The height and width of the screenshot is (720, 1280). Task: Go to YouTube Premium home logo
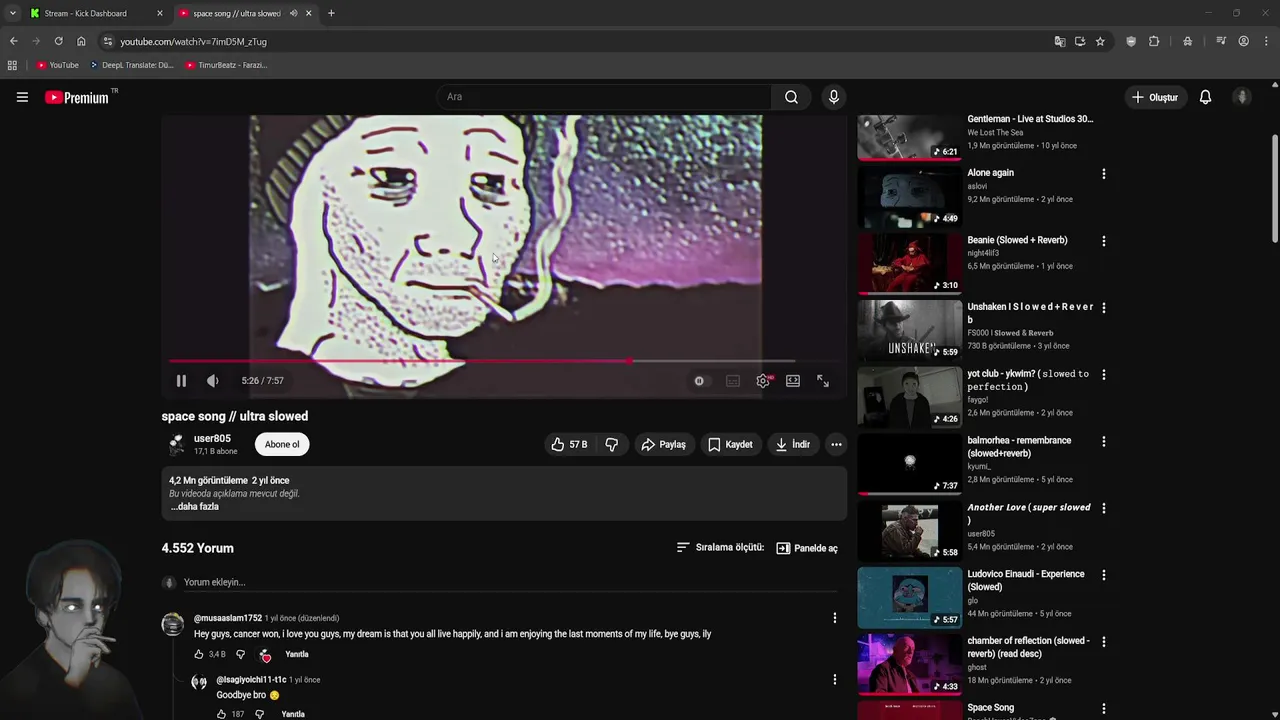[77, 97]
